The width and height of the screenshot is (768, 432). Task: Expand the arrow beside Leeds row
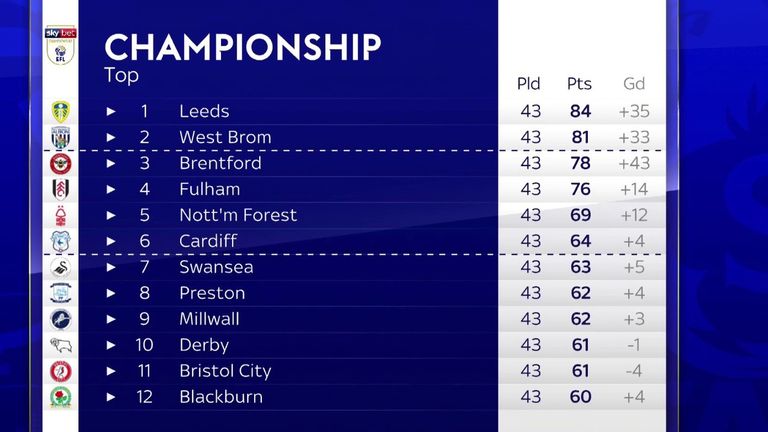point(111,112)
